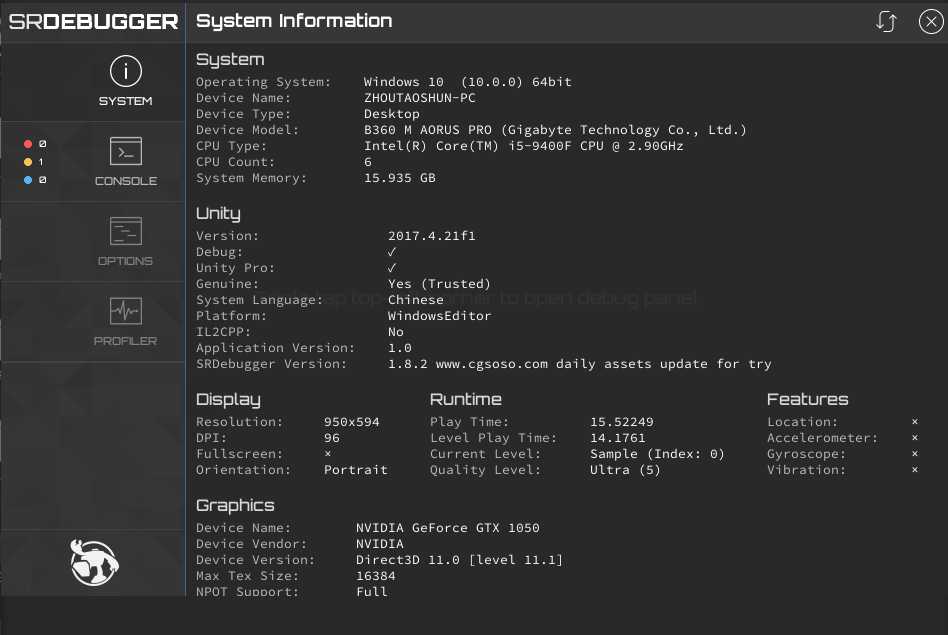Click the Unity section heading
948x635 pixels.
pyautogui.click(x=218, y=213)
